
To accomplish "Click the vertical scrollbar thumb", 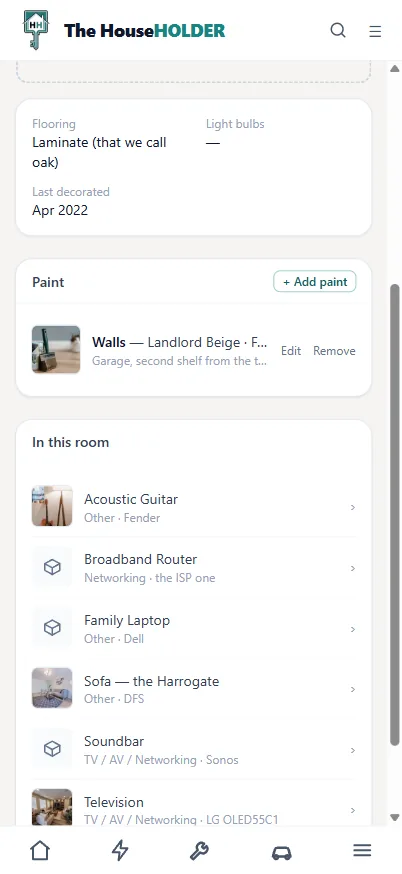I will pos(395,514).
